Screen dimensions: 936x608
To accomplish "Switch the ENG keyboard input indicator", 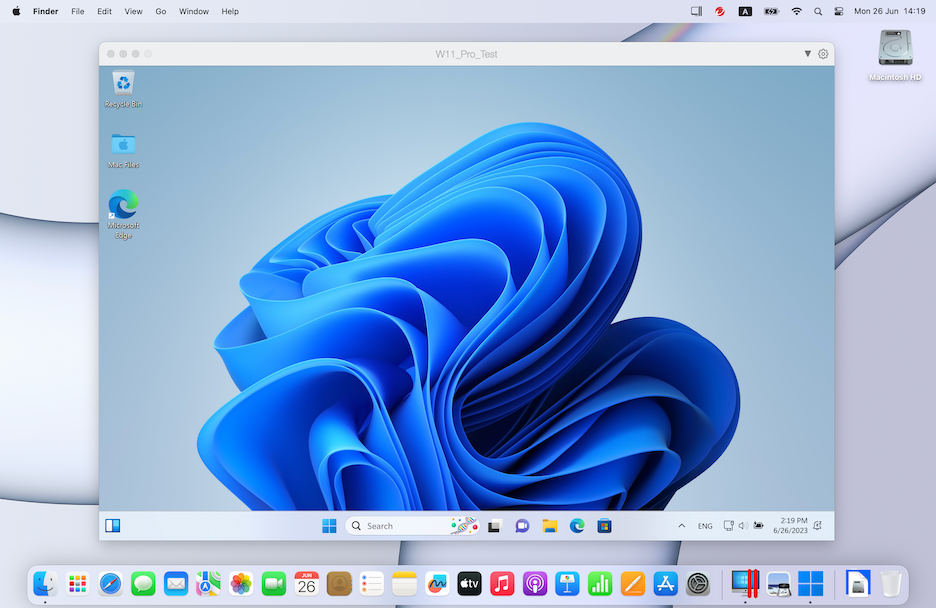I will (705, 525).
